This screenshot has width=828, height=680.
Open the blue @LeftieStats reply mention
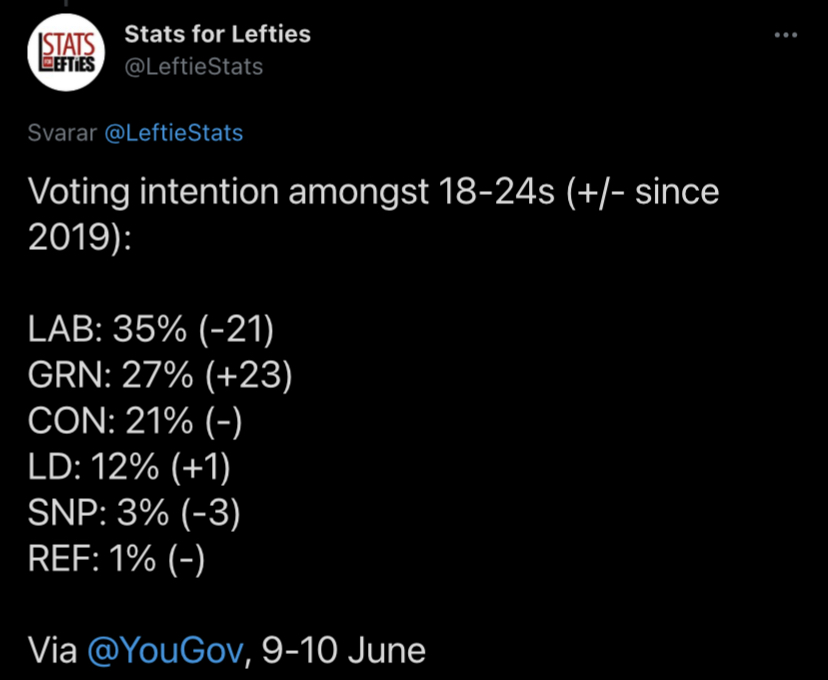[174, 133]
